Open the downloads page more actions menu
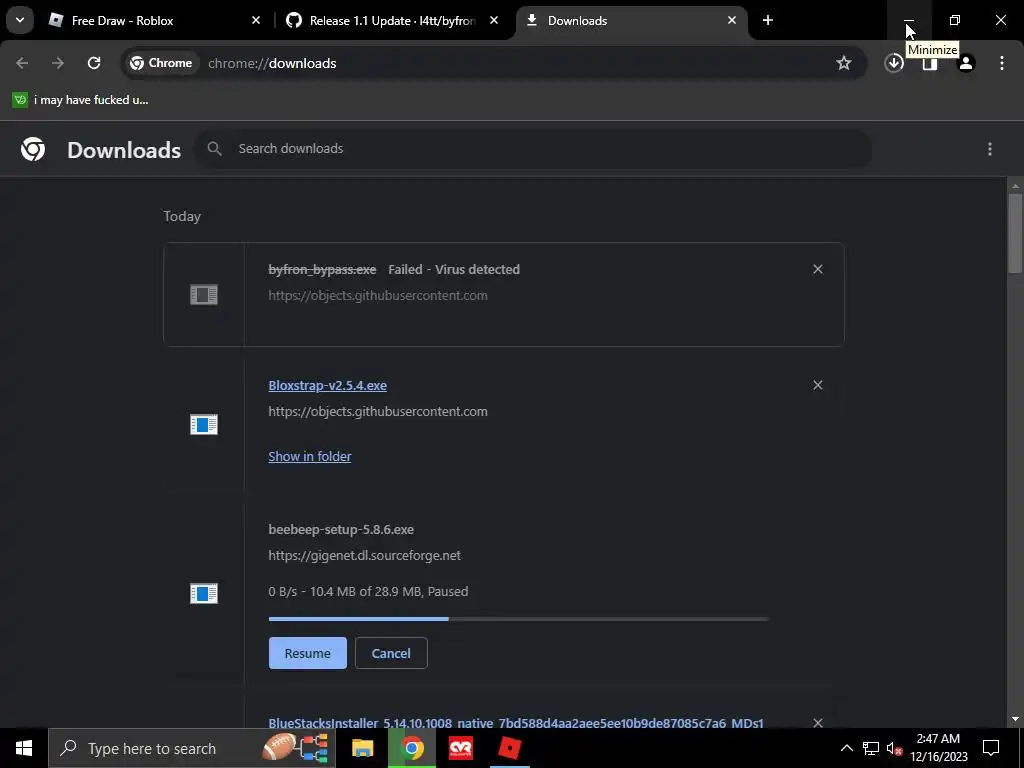Image resolution: width=1024 pixels, height=768 pixels. (x=990, y=149)
